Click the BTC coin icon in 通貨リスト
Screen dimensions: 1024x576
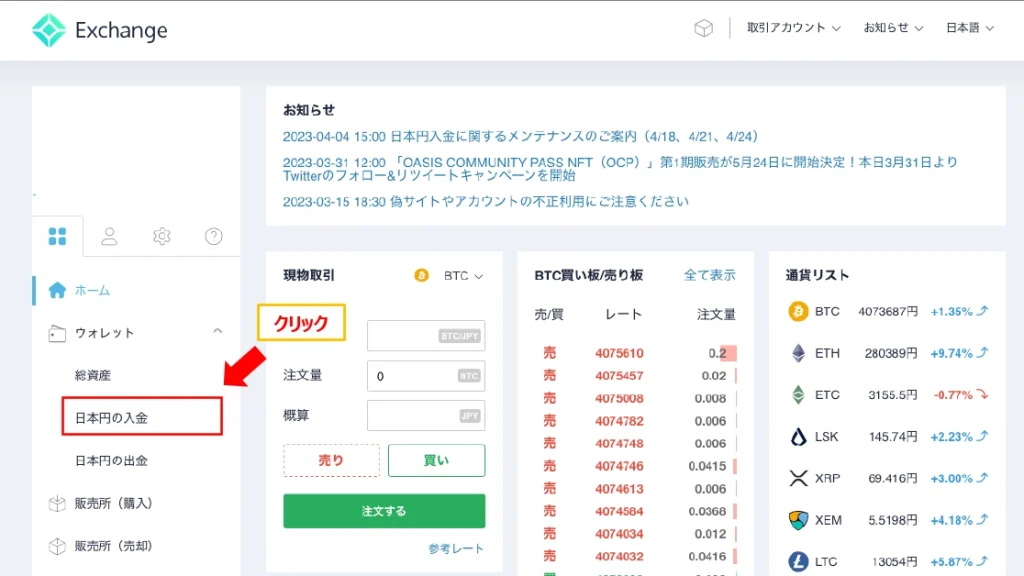click(x=798, y=312)
